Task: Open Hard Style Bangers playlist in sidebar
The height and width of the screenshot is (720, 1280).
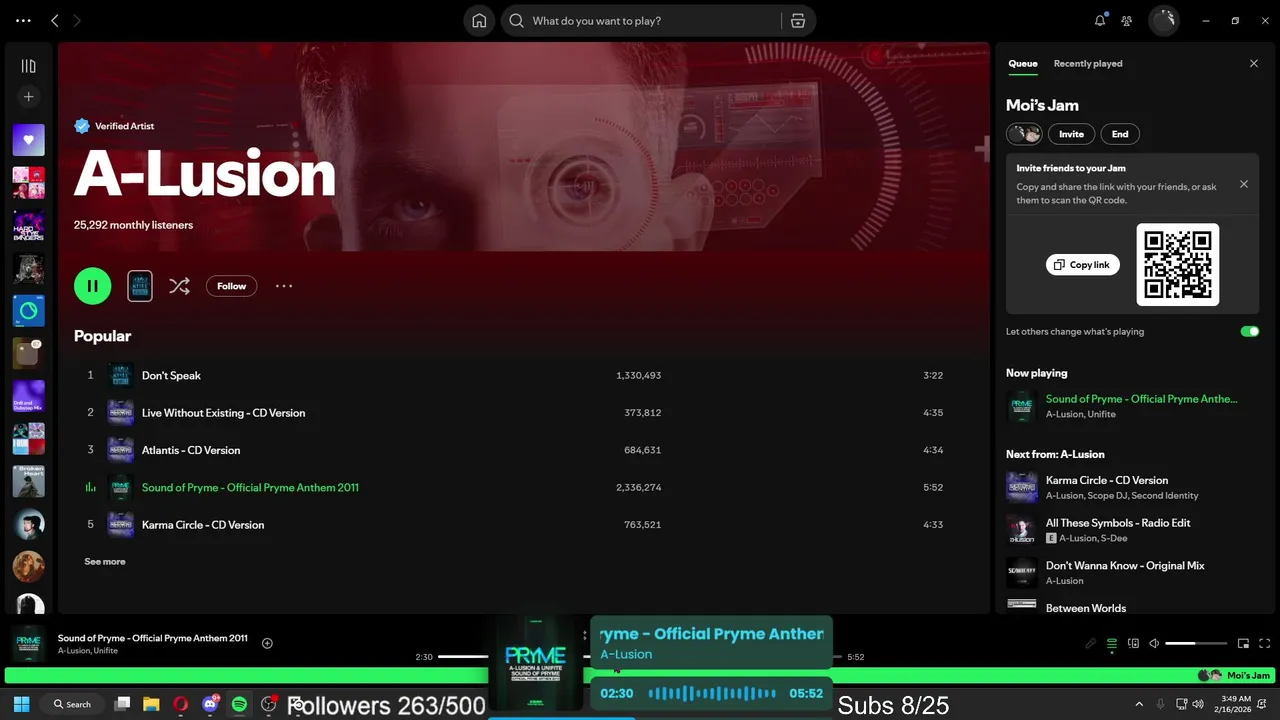Action: coord(28,226)
